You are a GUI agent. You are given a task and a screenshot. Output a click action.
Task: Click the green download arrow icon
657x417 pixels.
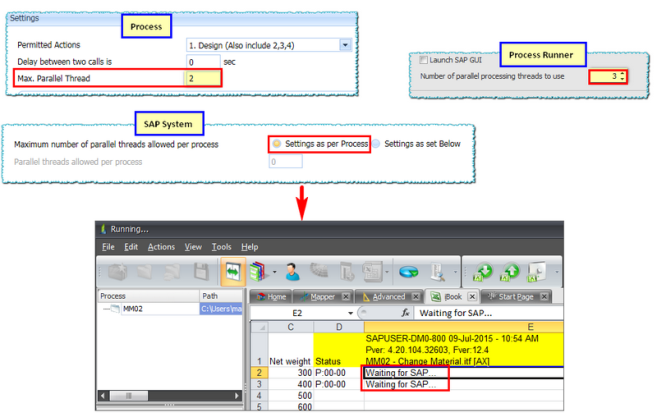pos(484,272)
